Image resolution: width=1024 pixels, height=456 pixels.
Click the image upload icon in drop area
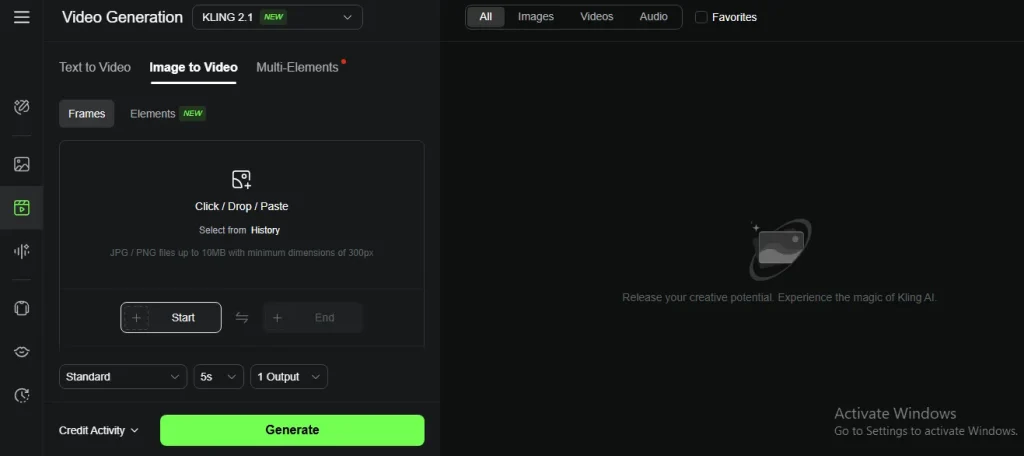(242, 180)
